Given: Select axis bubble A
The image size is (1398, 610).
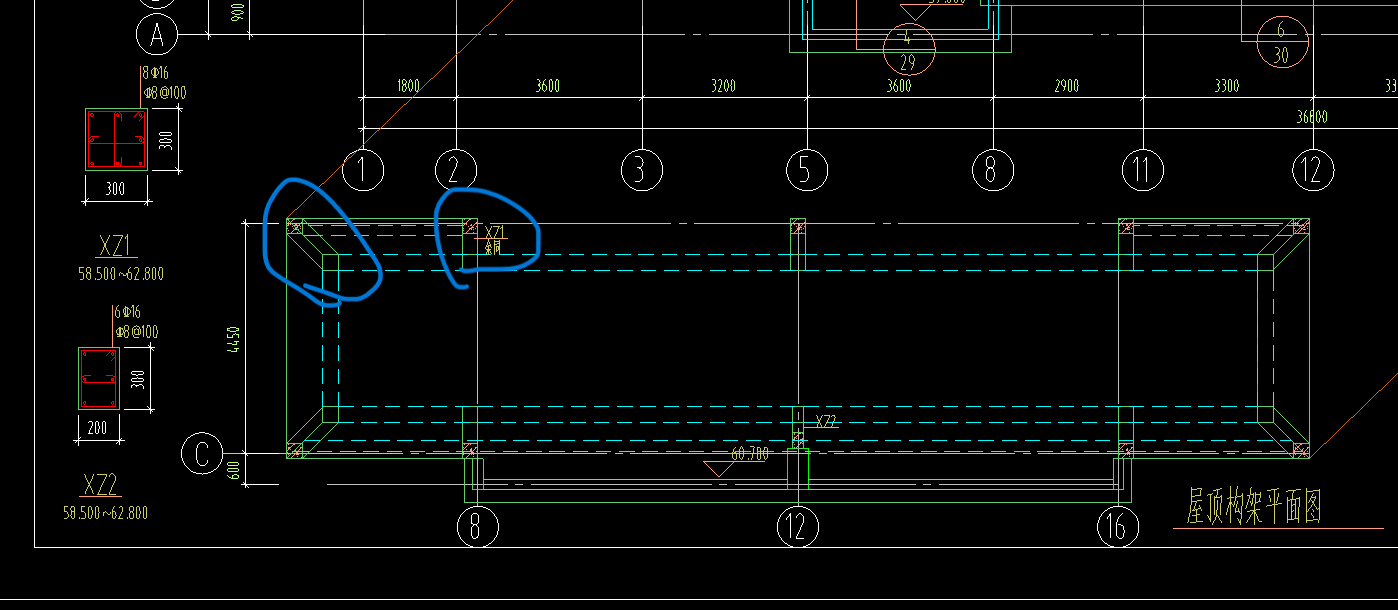Looking at the screenshot, I should pyautogui.click(x=157, y=36).
